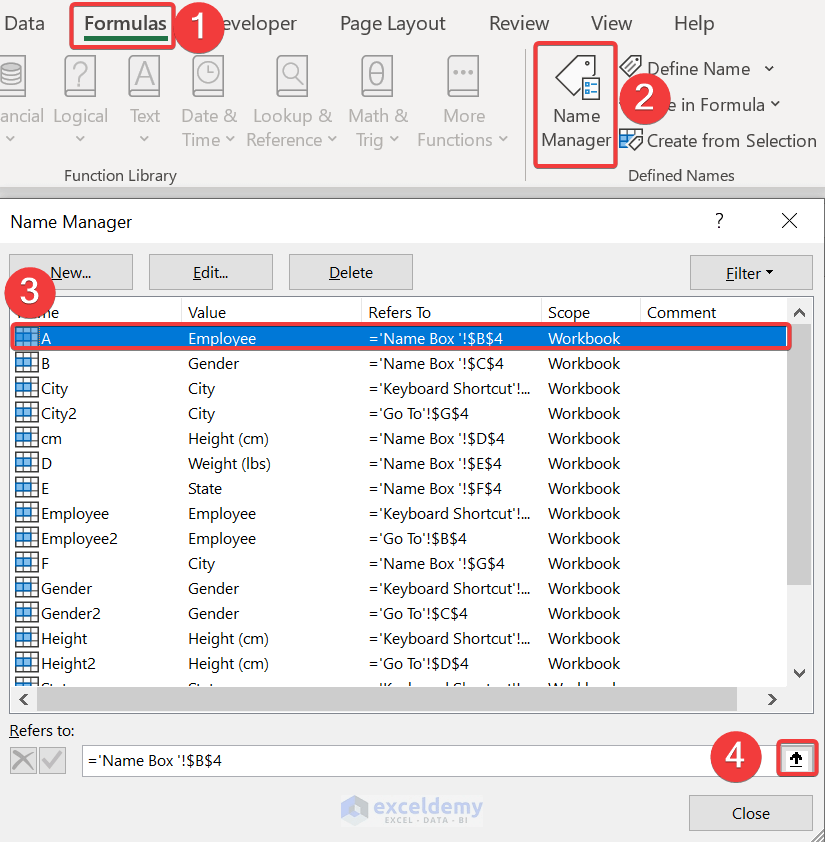The width and height of the screenshot is (825, 842).
Task: Click the collapse dialog arrow beside Refers to
Action: point(797,758)
